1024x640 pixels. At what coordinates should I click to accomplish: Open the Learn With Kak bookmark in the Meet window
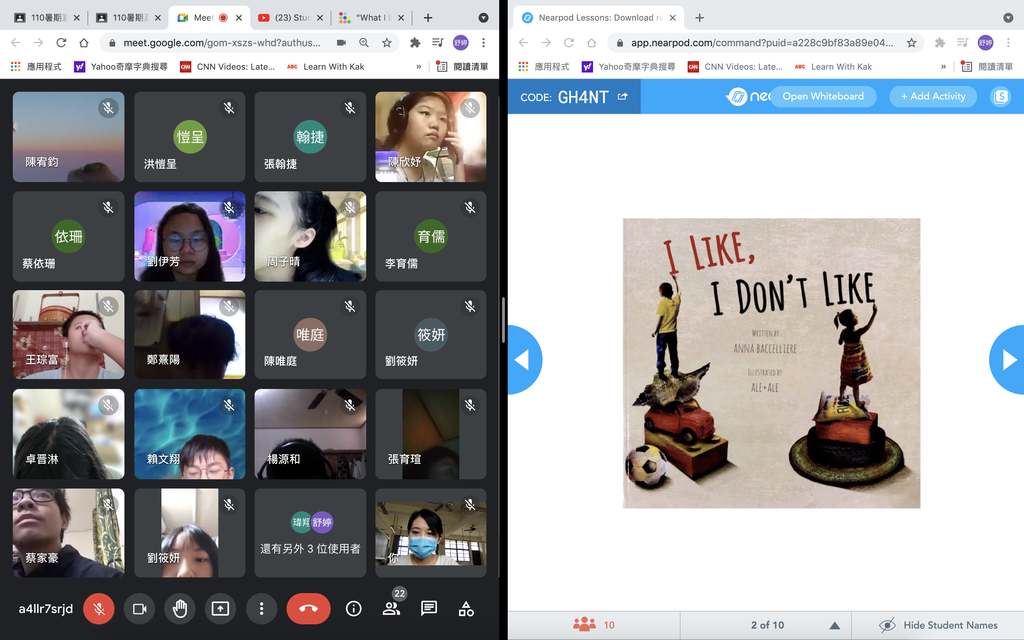click(x=326, y=67)
